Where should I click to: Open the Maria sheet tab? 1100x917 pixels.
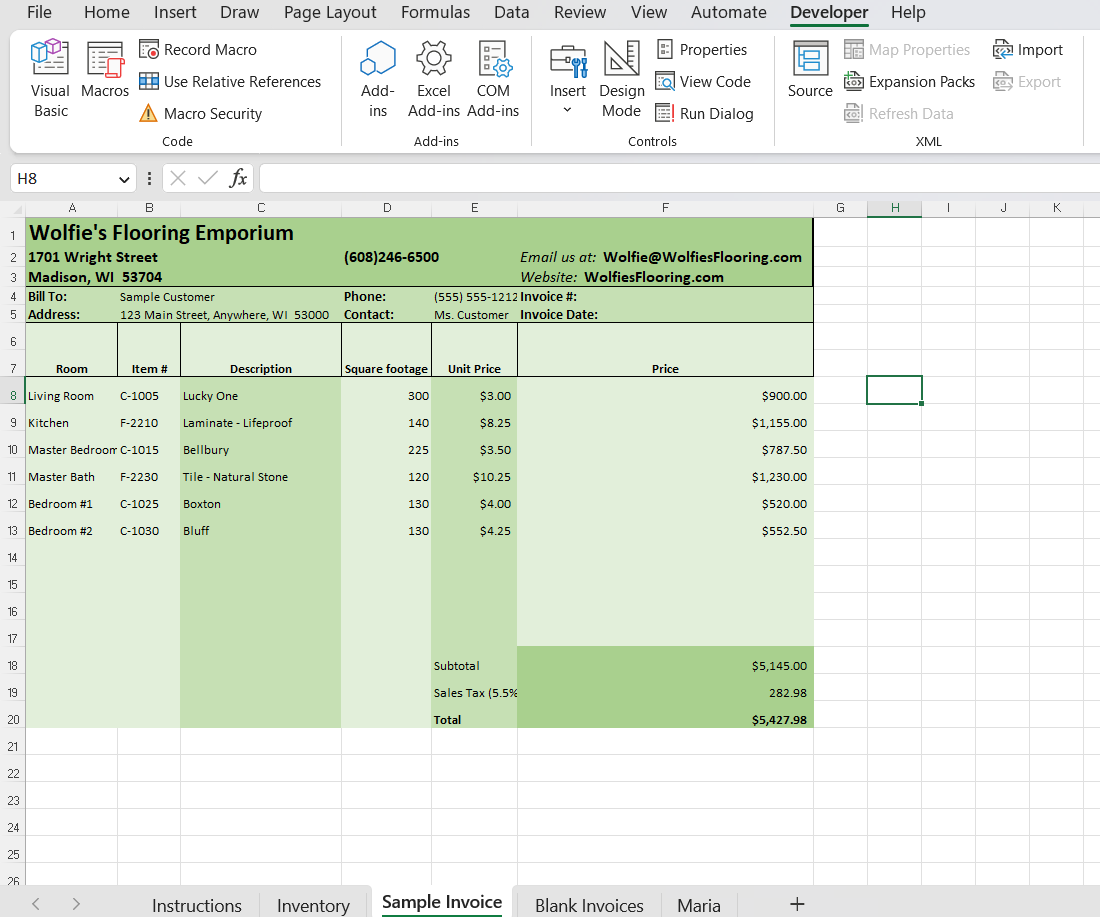click(699, 905)
